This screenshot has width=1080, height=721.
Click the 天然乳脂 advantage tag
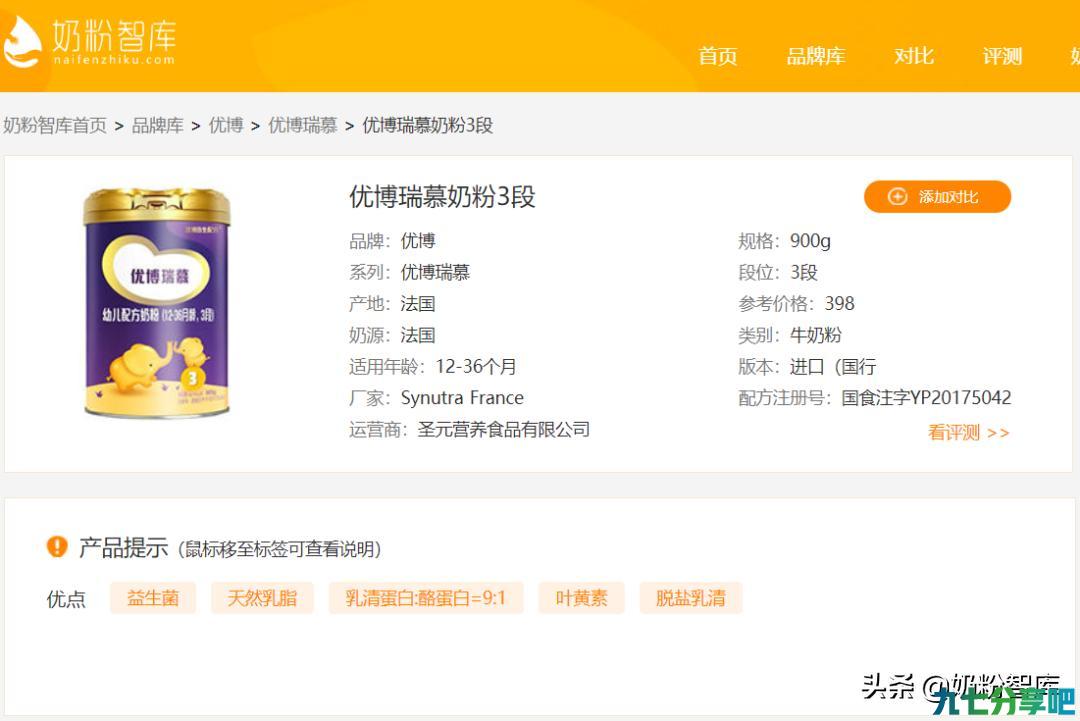point(262,598)
